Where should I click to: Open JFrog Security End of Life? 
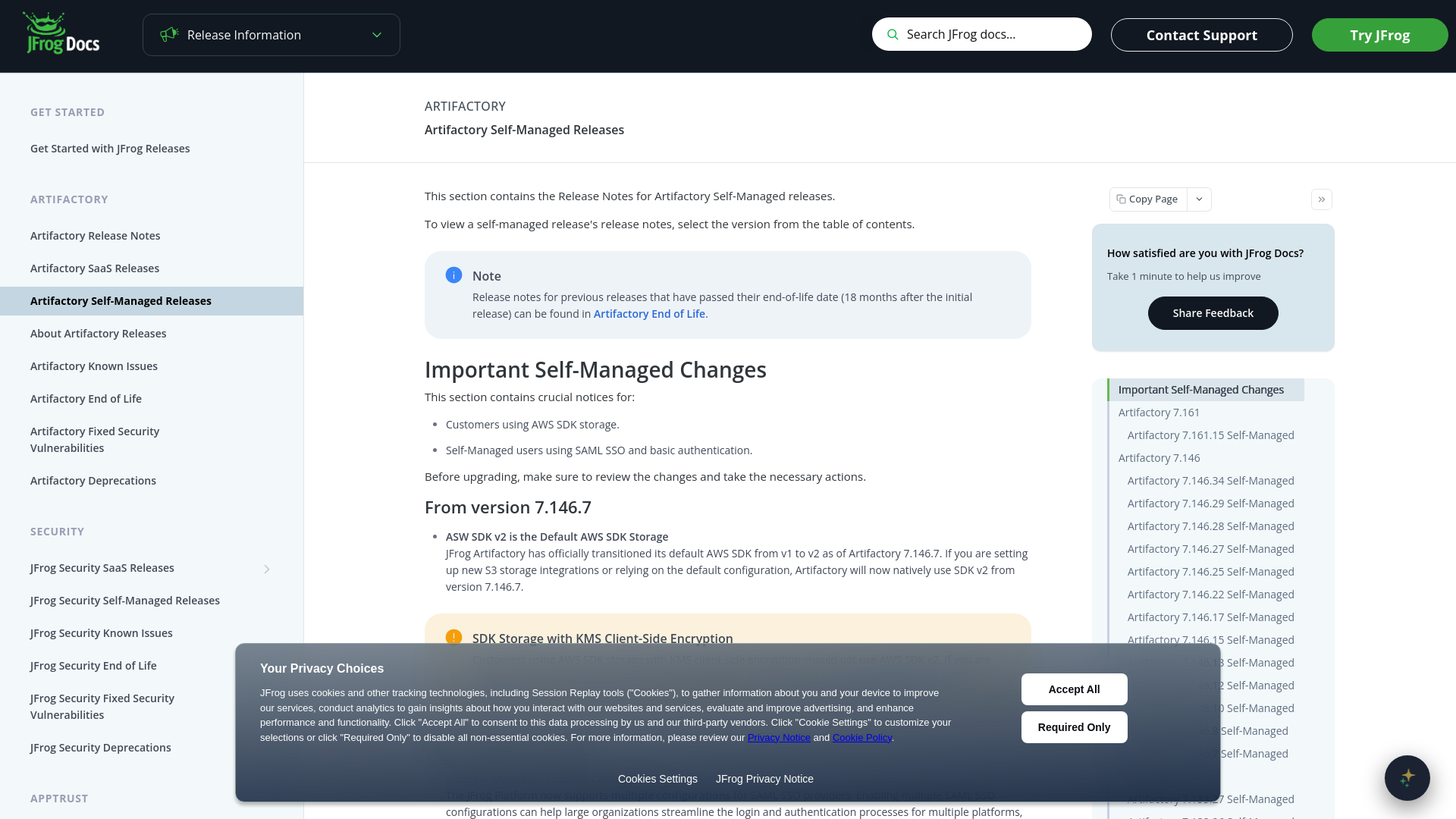(x=93, y=666)
